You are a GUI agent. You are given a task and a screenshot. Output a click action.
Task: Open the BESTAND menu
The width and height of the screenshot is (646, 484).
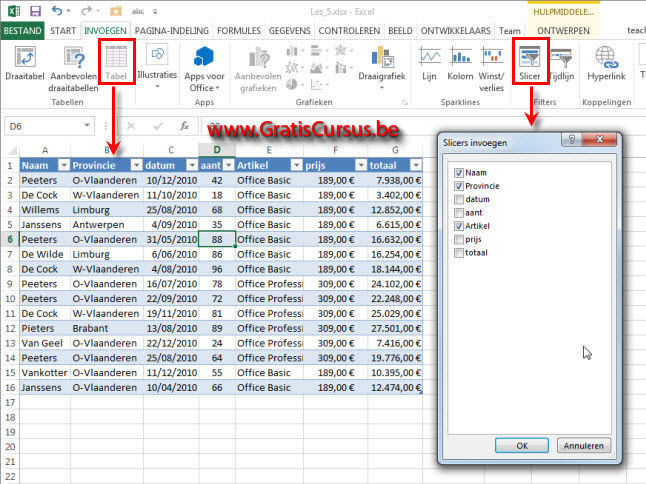click(22, 31)
